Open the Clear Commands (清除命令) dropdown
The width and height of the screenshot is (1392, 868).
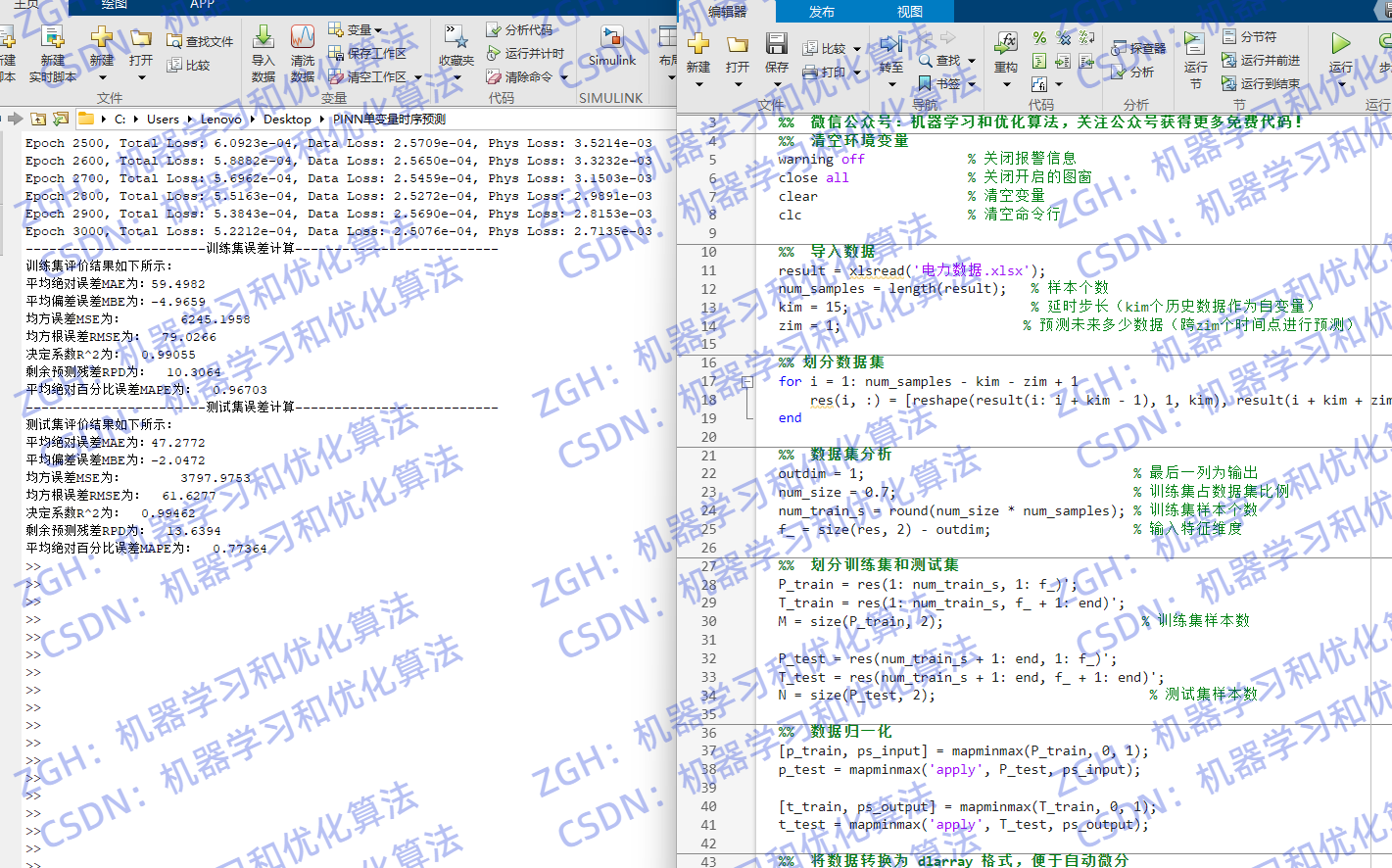pyautogui.click(x=564, y=76)
